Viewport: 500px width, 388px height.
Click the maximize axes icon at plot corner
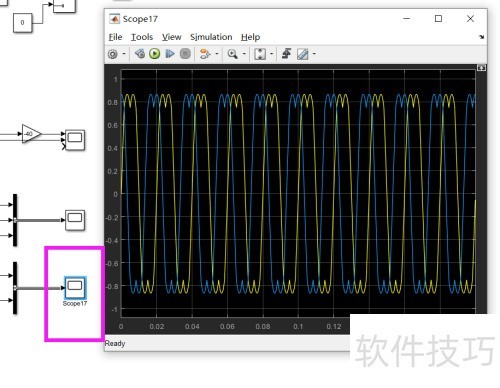coord(481,68)
